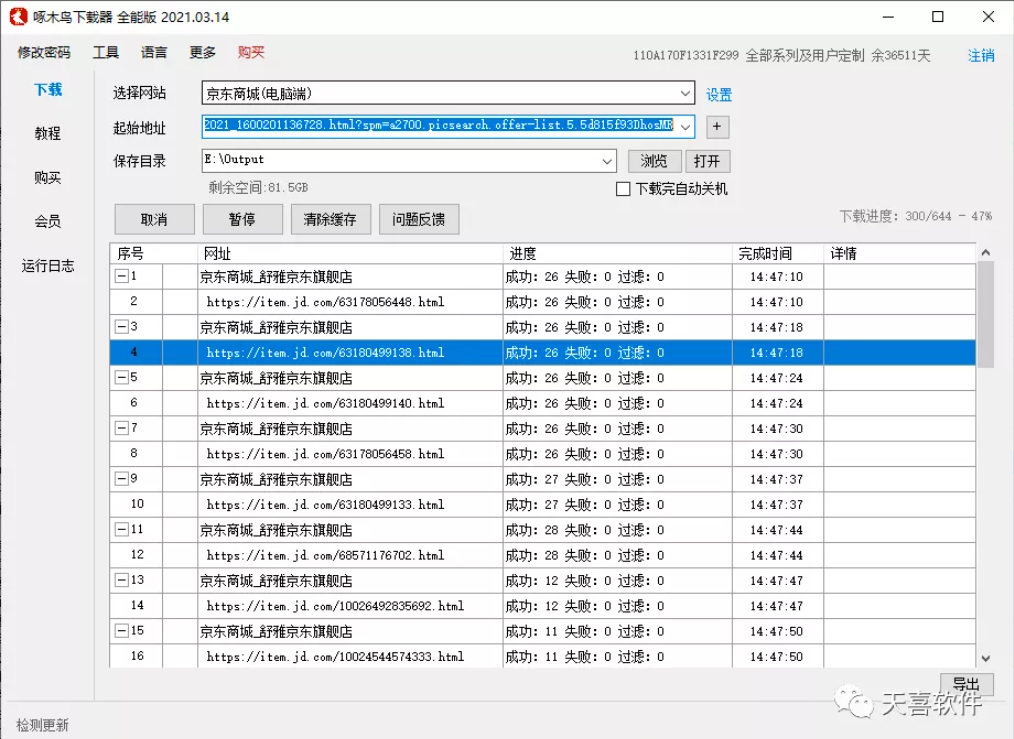Click the 设置 settings link
Viewport: 1014px width, 739px height.
(719, 95)
